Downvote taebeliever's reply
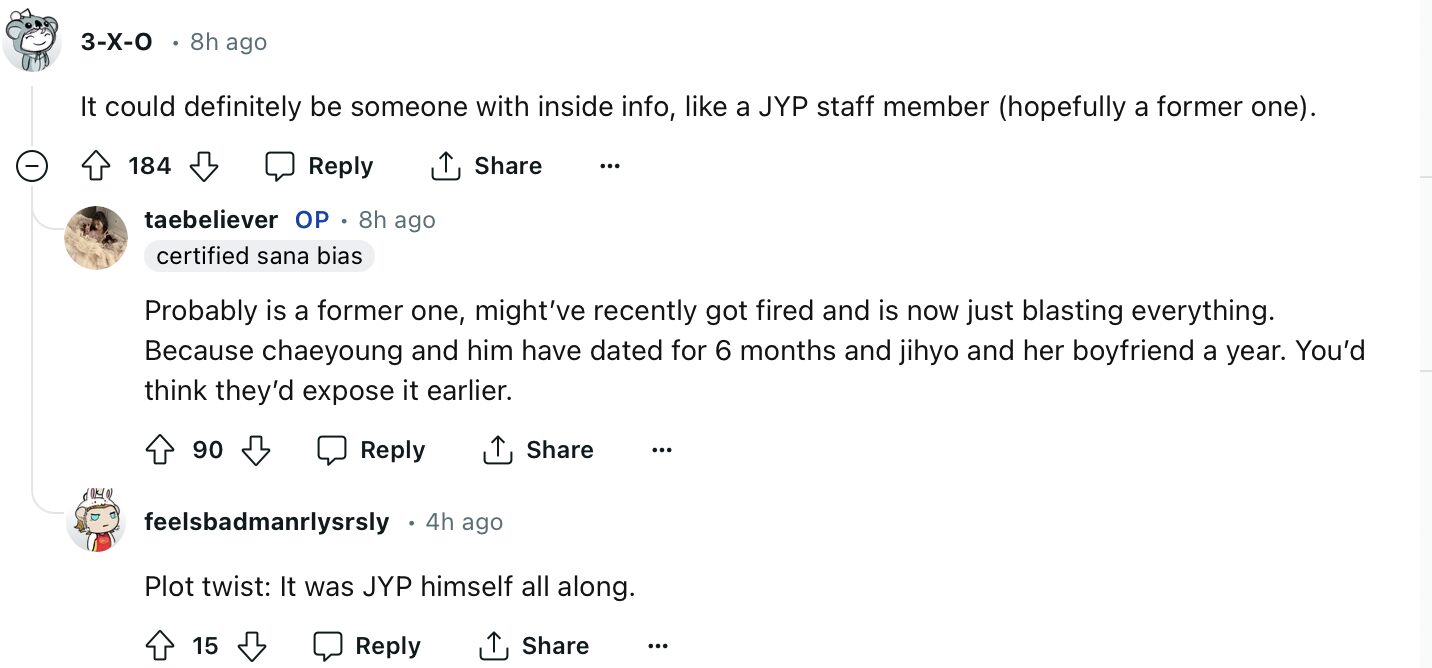This screenshot has height=668, width=1432. (256, 450)
